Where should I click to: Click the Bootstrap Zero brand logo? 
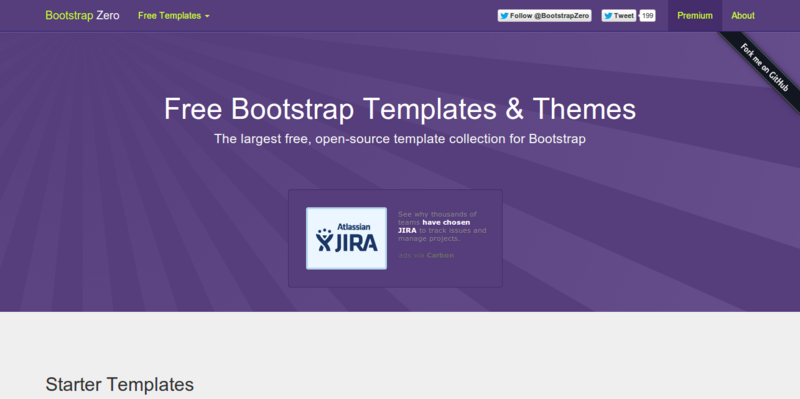click(82, 15)
